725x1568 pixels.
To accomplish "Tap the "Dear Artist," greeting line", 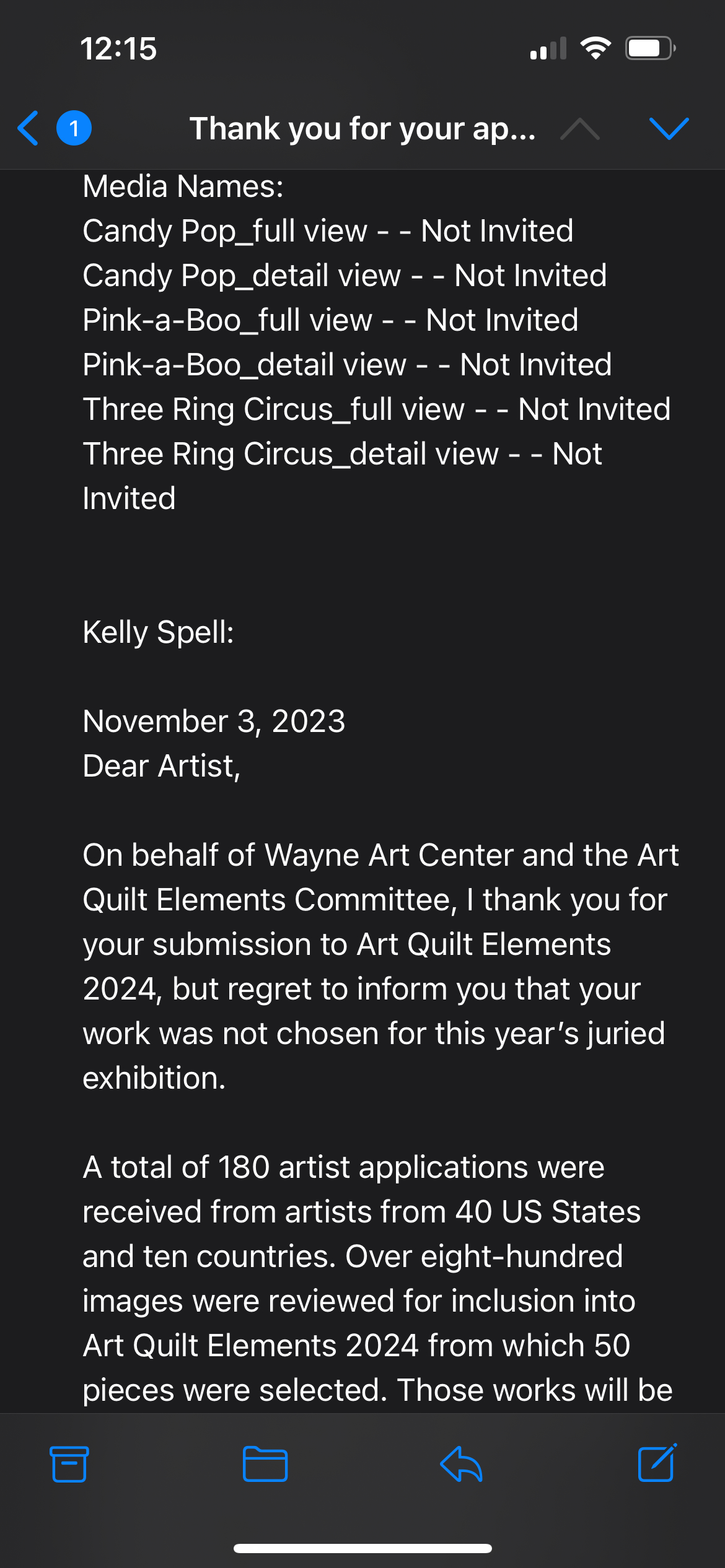I will point(161,766).
